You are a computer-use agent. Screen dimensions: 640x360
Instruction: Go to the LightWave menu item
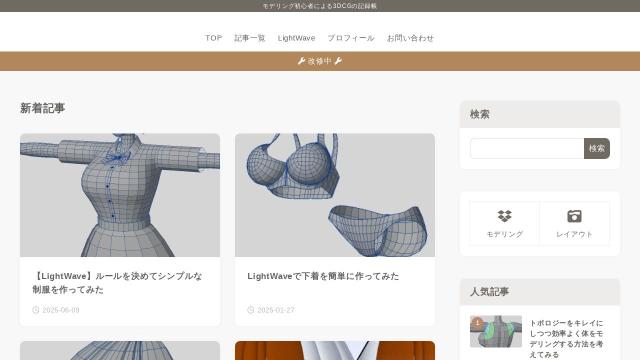click(x=296, y=38)
